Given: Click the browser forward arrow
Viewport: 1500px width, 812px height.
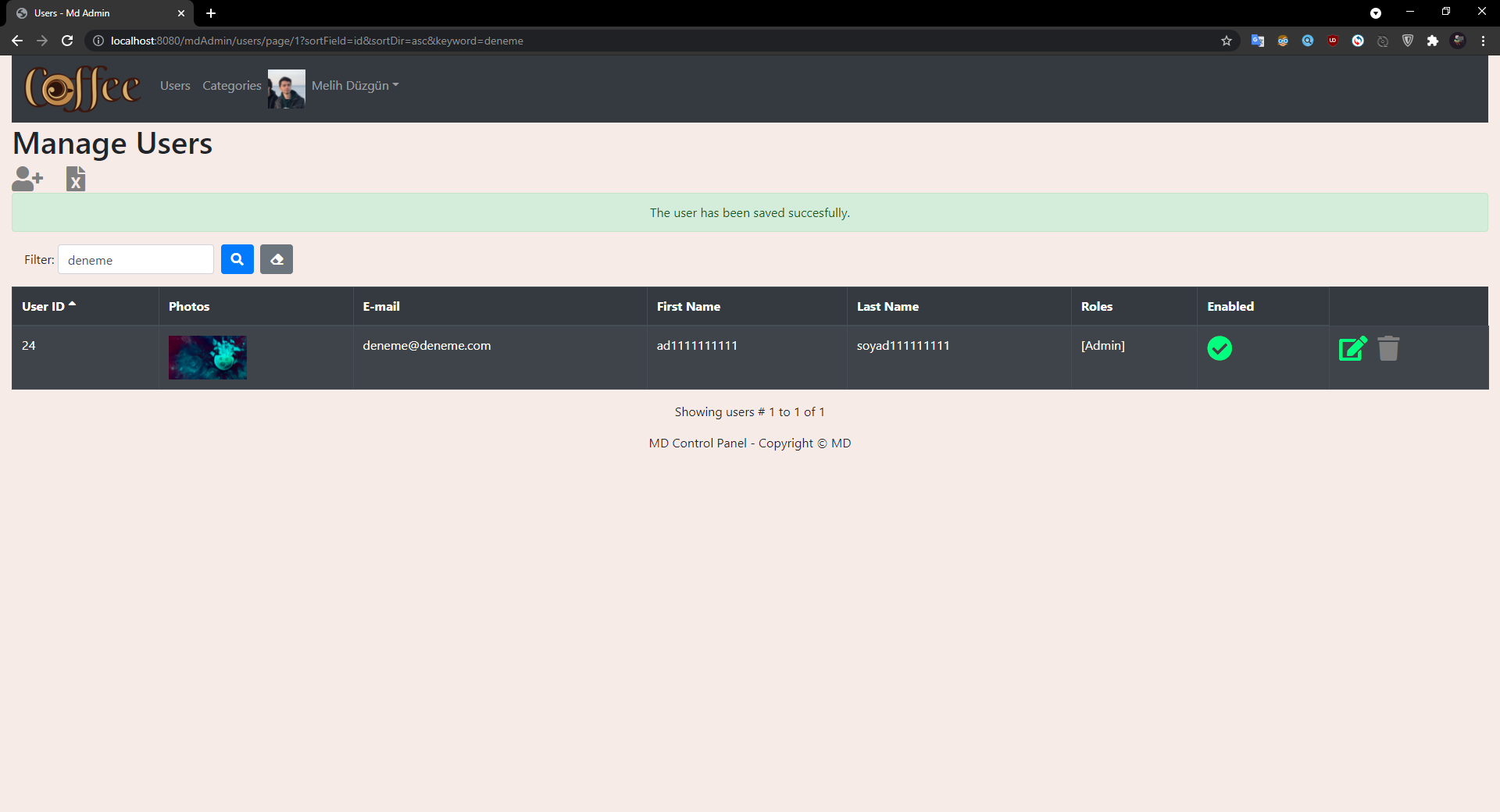Looking at the screenshot, I should (x=42, y=41).
